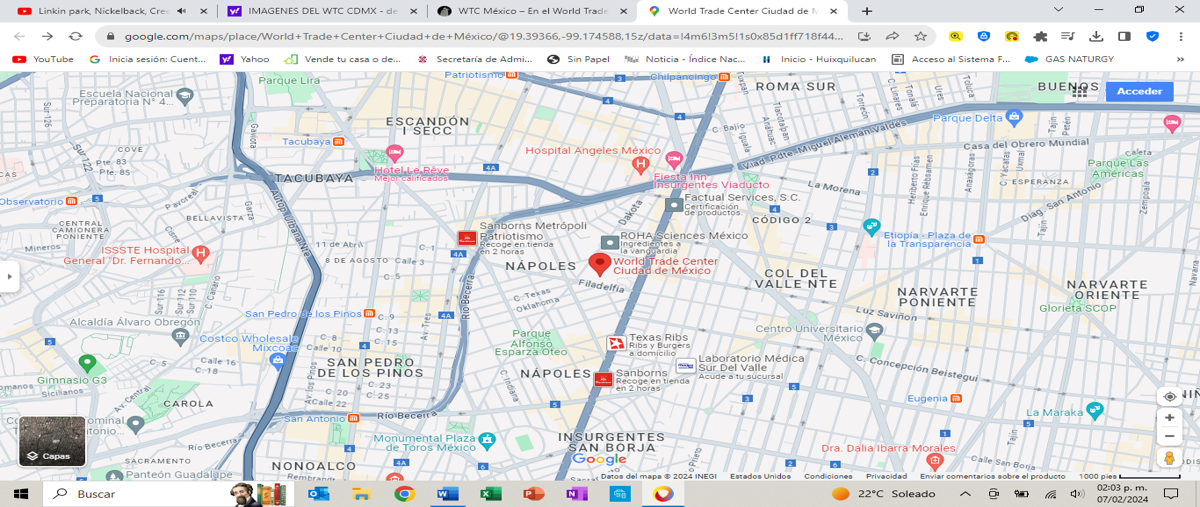Open a new browser tab
Screen dimensions: 1200x507
click(866, 10)
